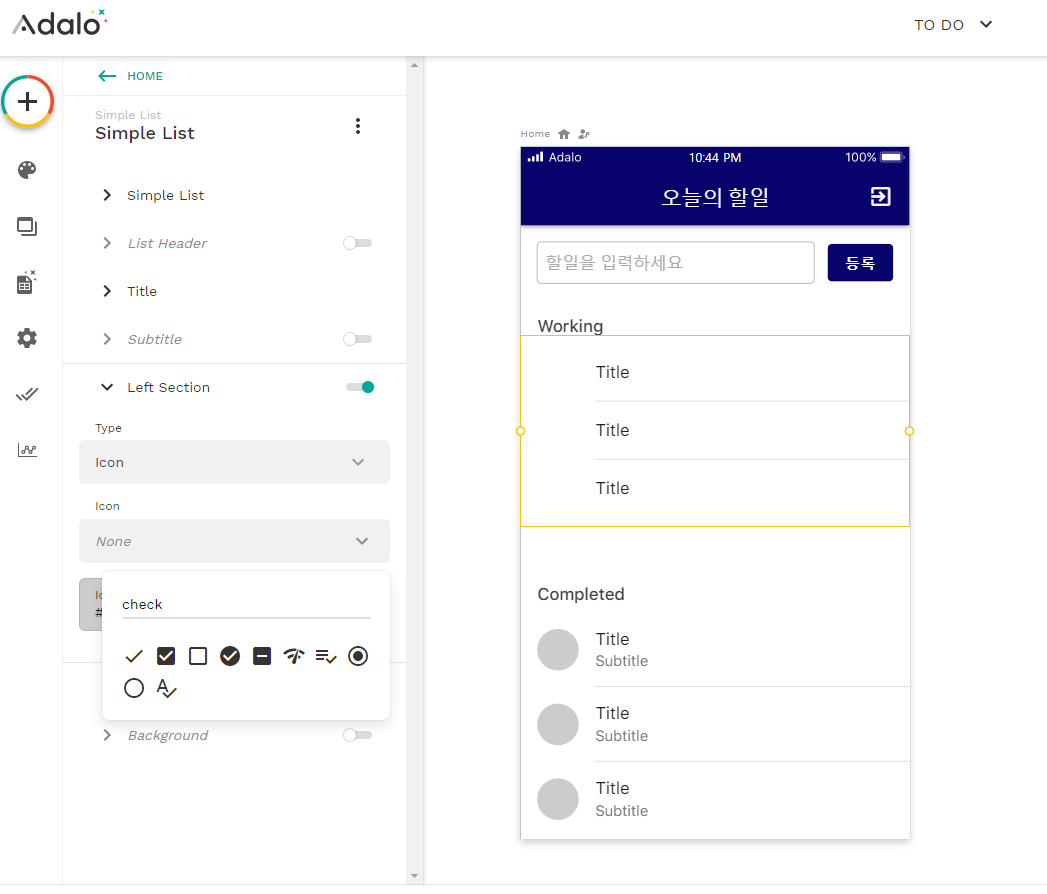Choose the wifi-style check icon

coord(294,656)
